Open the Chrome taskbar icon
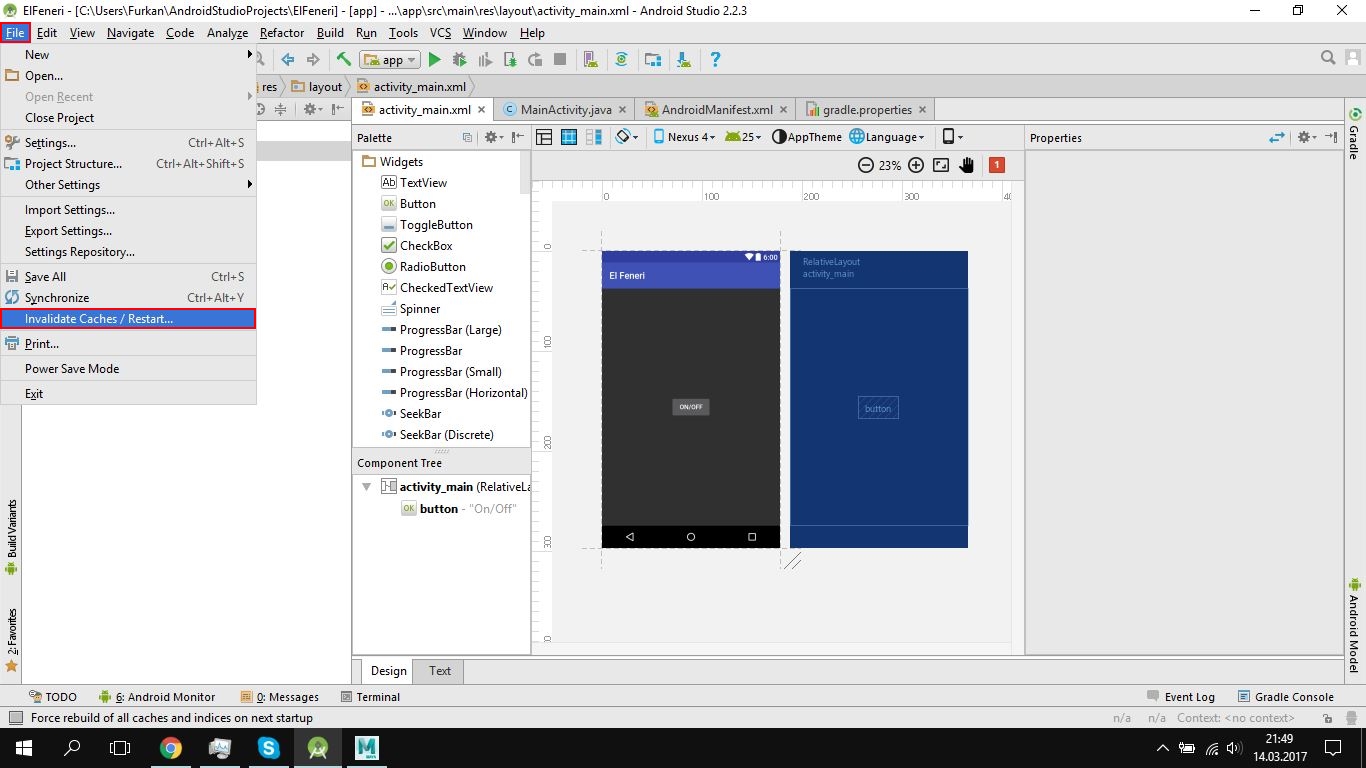 coord(171,747)
